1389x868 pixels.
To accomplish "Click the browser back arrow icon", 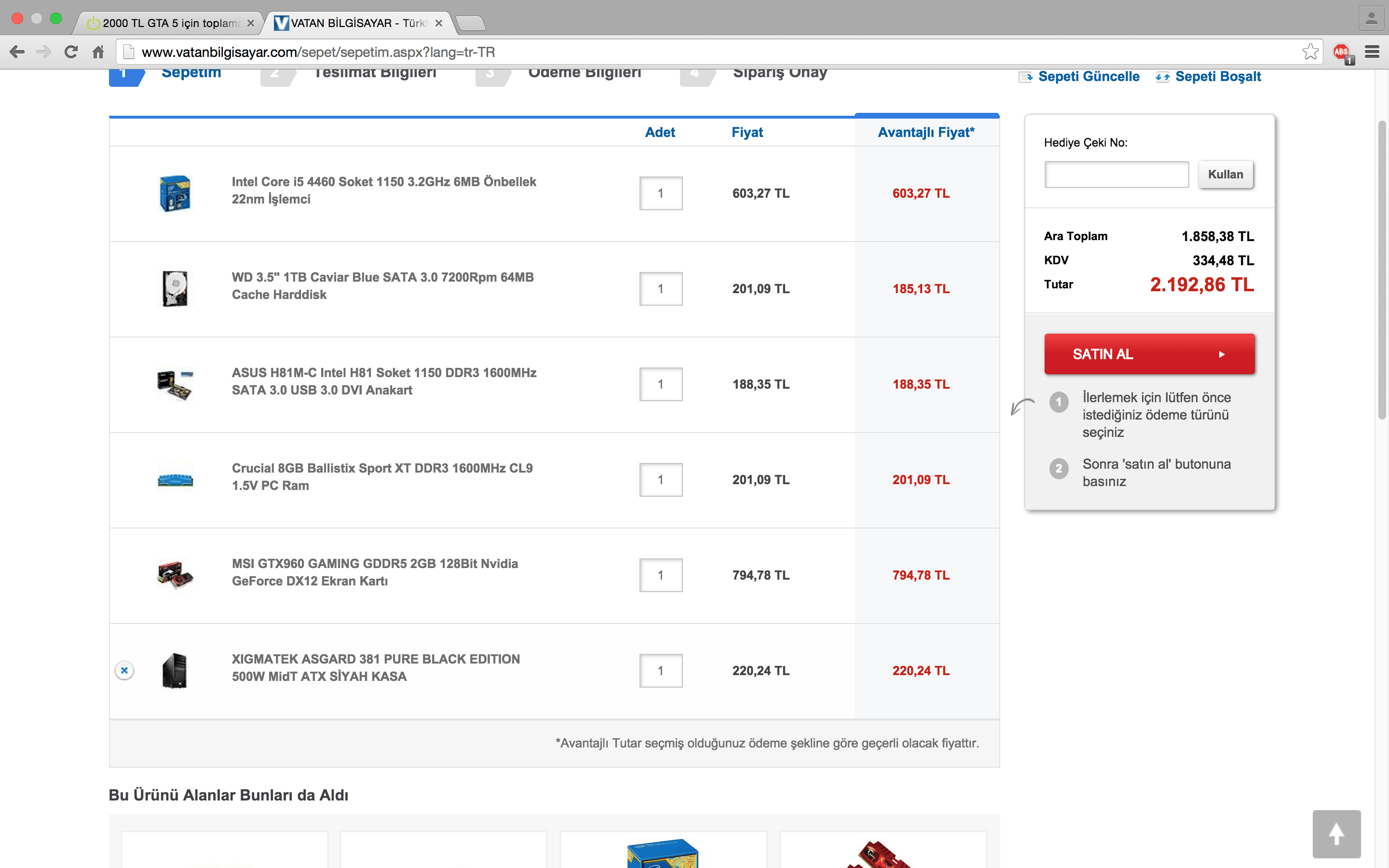I will point(17,52).
